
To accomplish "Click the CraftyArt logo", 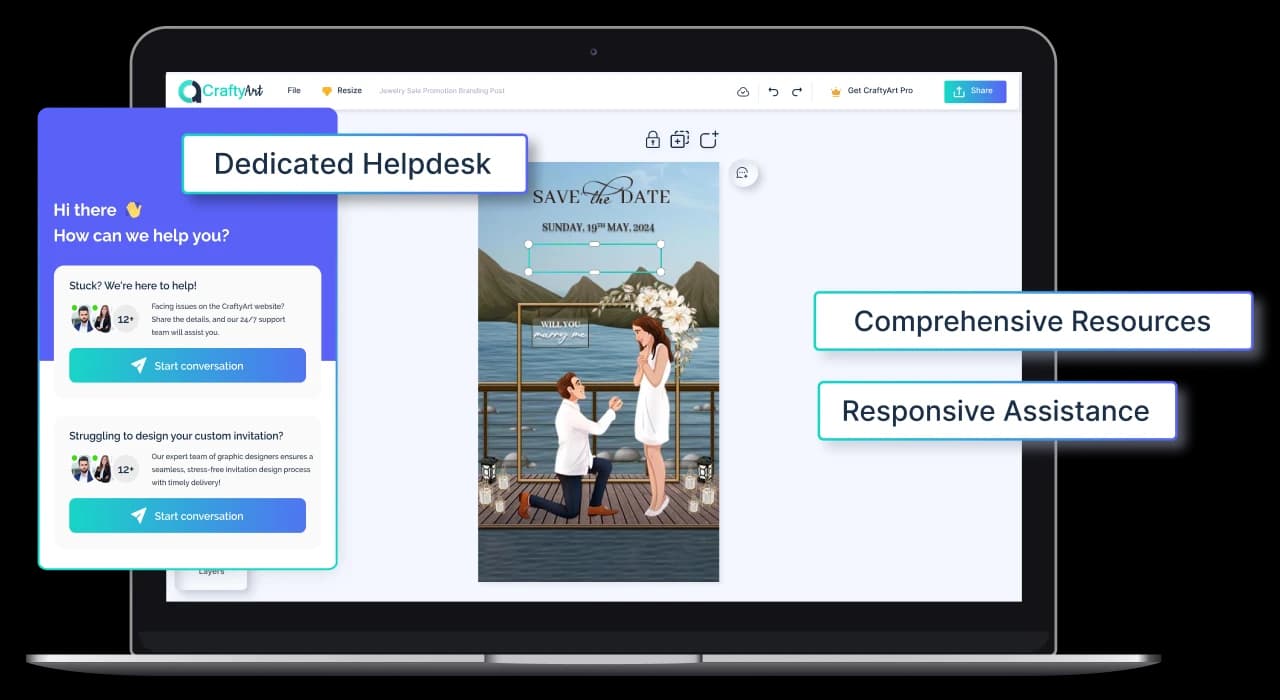I will (x=221, y=91).
